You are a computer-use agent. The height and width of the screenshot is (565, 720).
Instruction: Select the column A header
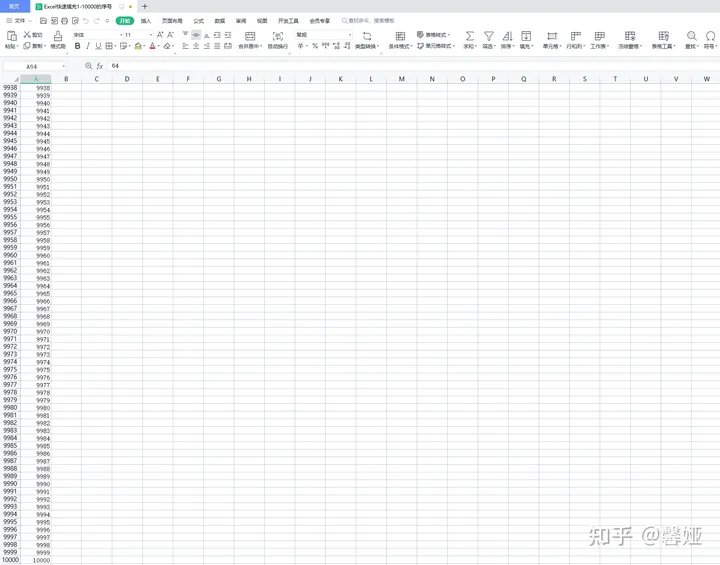36,79
